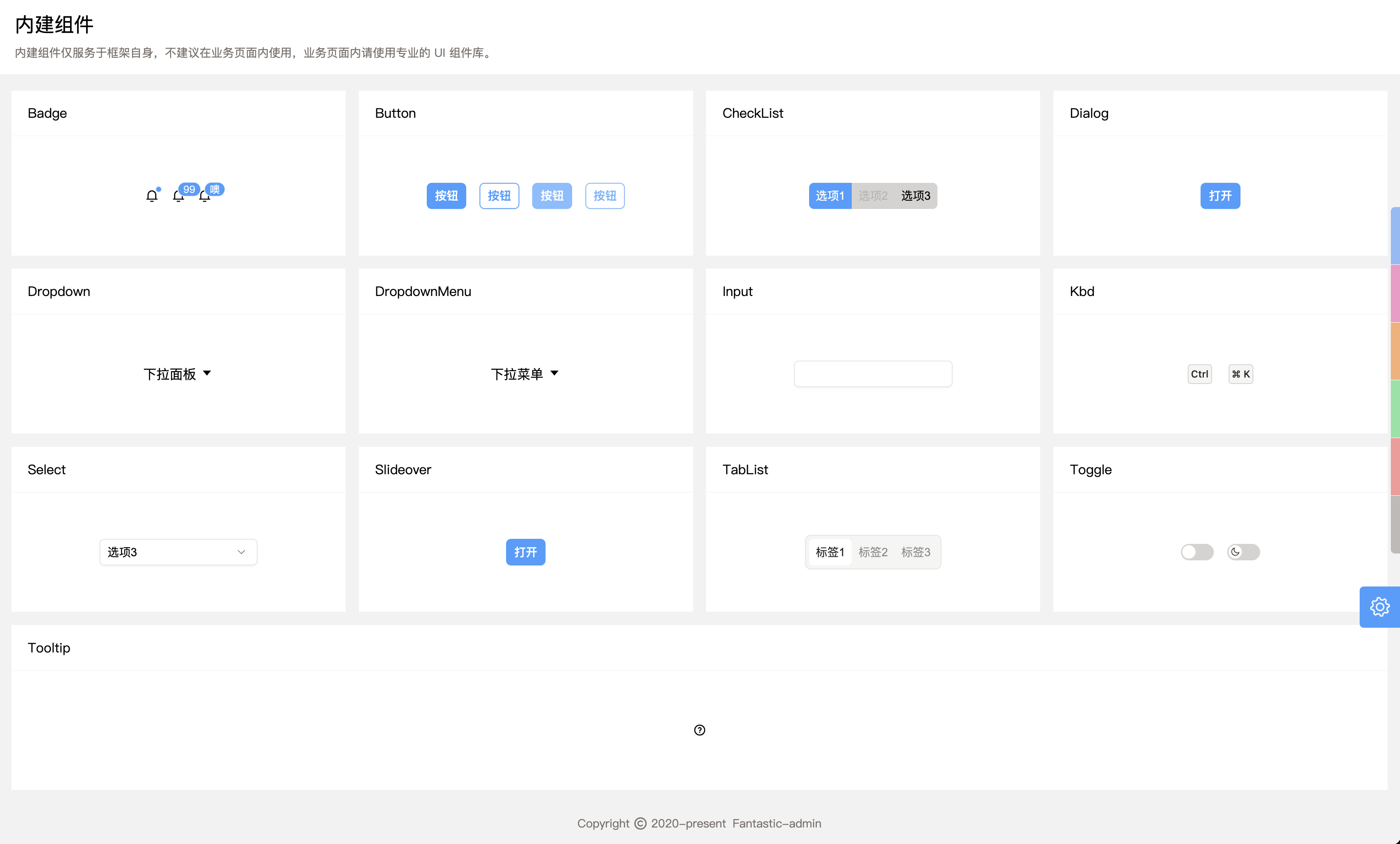Click the Ctrl keyboard key badge

1199,374
